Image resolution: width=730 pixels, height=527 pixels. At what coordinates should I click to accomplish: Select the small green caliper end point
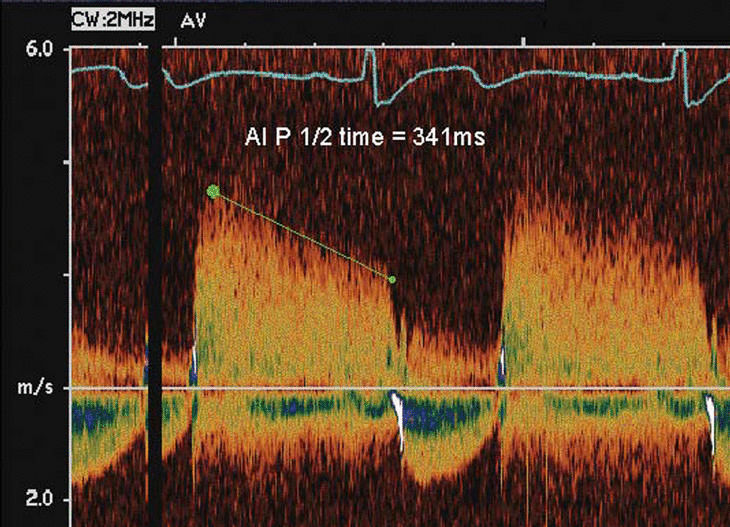tap(392, 279)
